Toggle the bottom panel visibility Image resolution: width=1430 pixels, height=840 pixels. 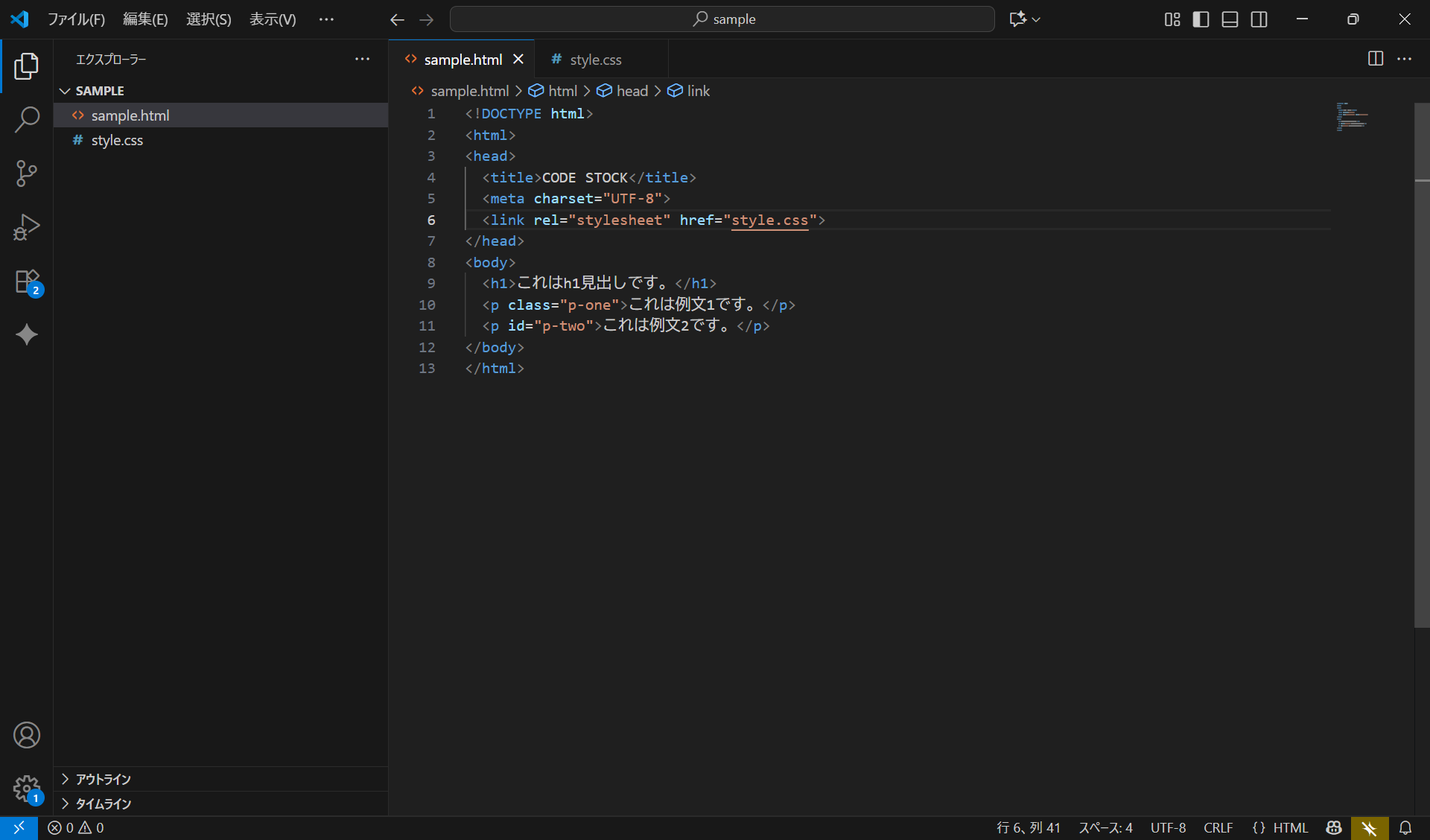click(1230, 19)
